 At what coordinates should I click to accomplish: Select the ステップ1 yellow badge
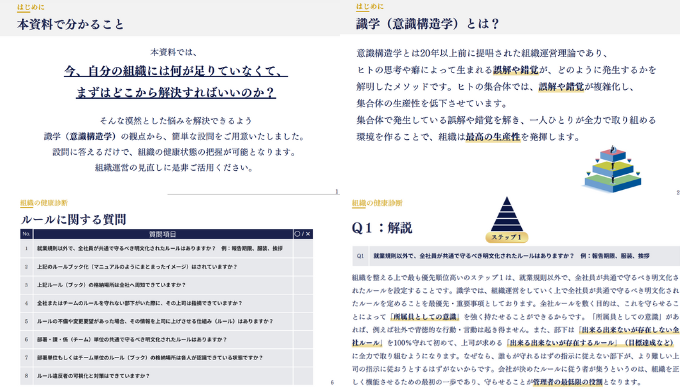pyautogui.click(x=507, y=237)
